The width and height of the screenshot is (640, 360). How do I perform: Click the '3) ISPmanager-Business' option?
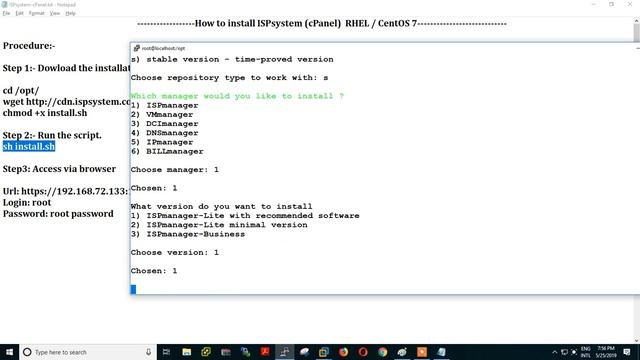coord(188,234)
